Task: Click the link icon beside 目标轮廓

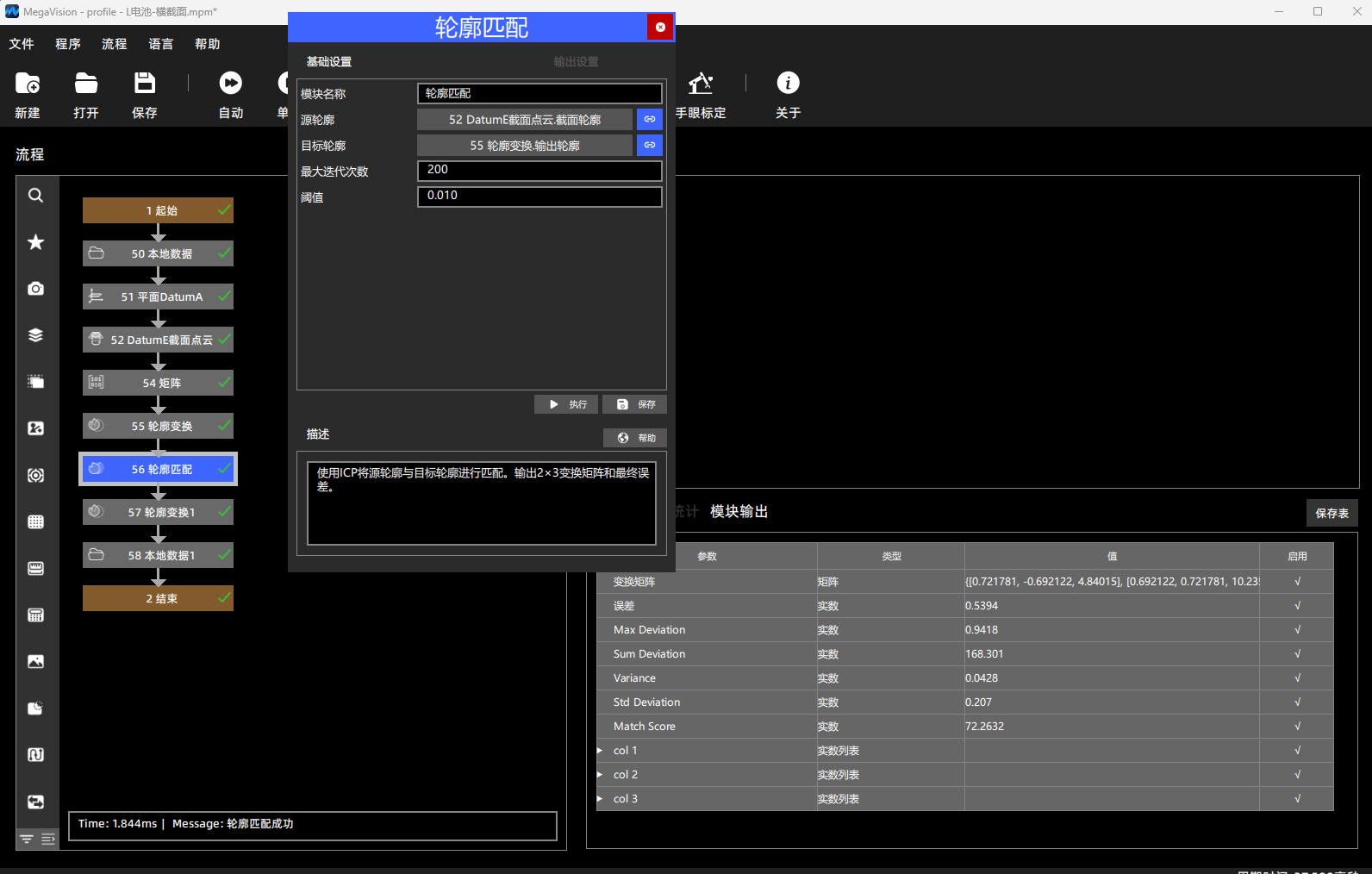Action: (650, 145)
